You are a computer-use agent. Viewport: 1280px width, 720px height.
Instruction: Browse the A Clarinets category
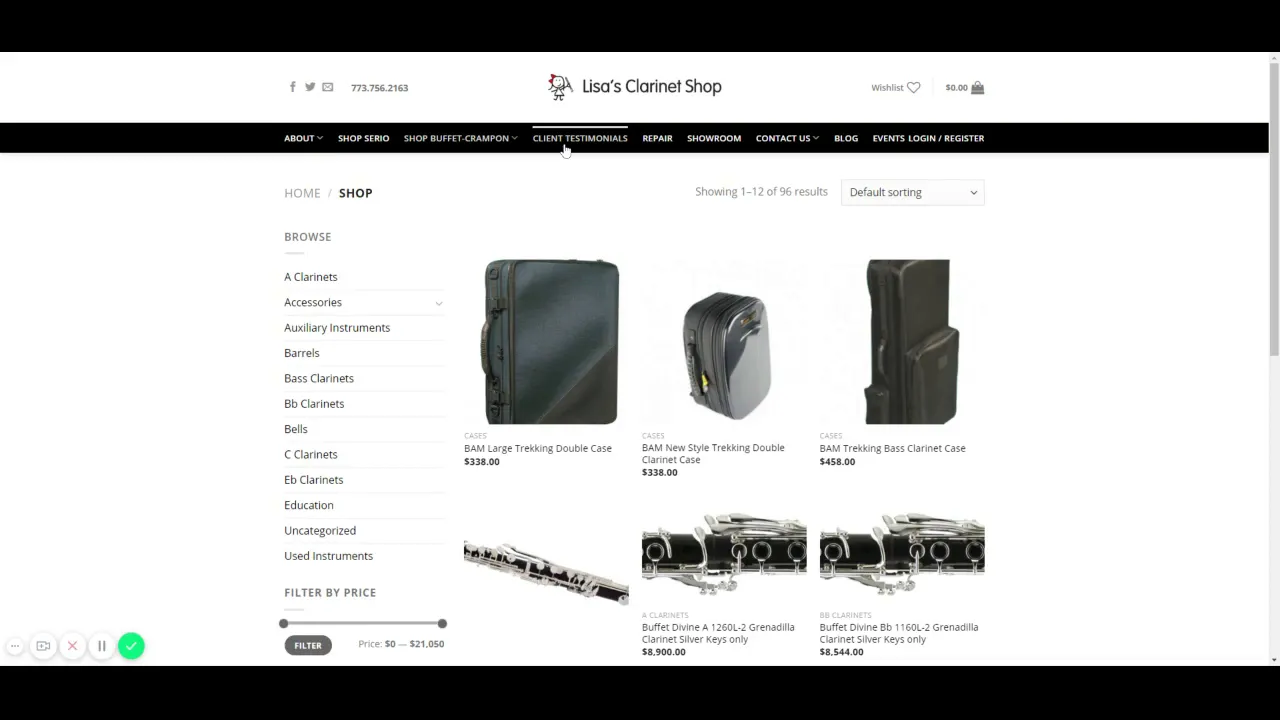[311, 277]
